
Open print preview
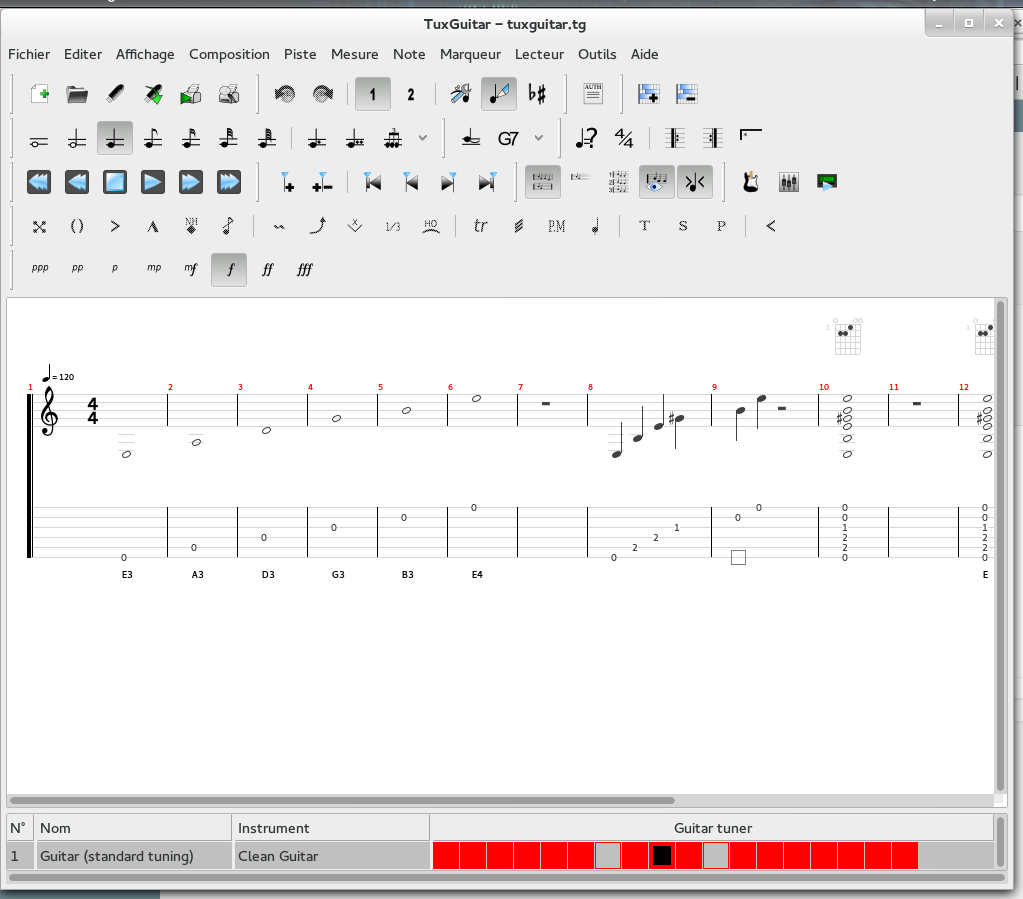pyautogui.click(x=229, y=94)
